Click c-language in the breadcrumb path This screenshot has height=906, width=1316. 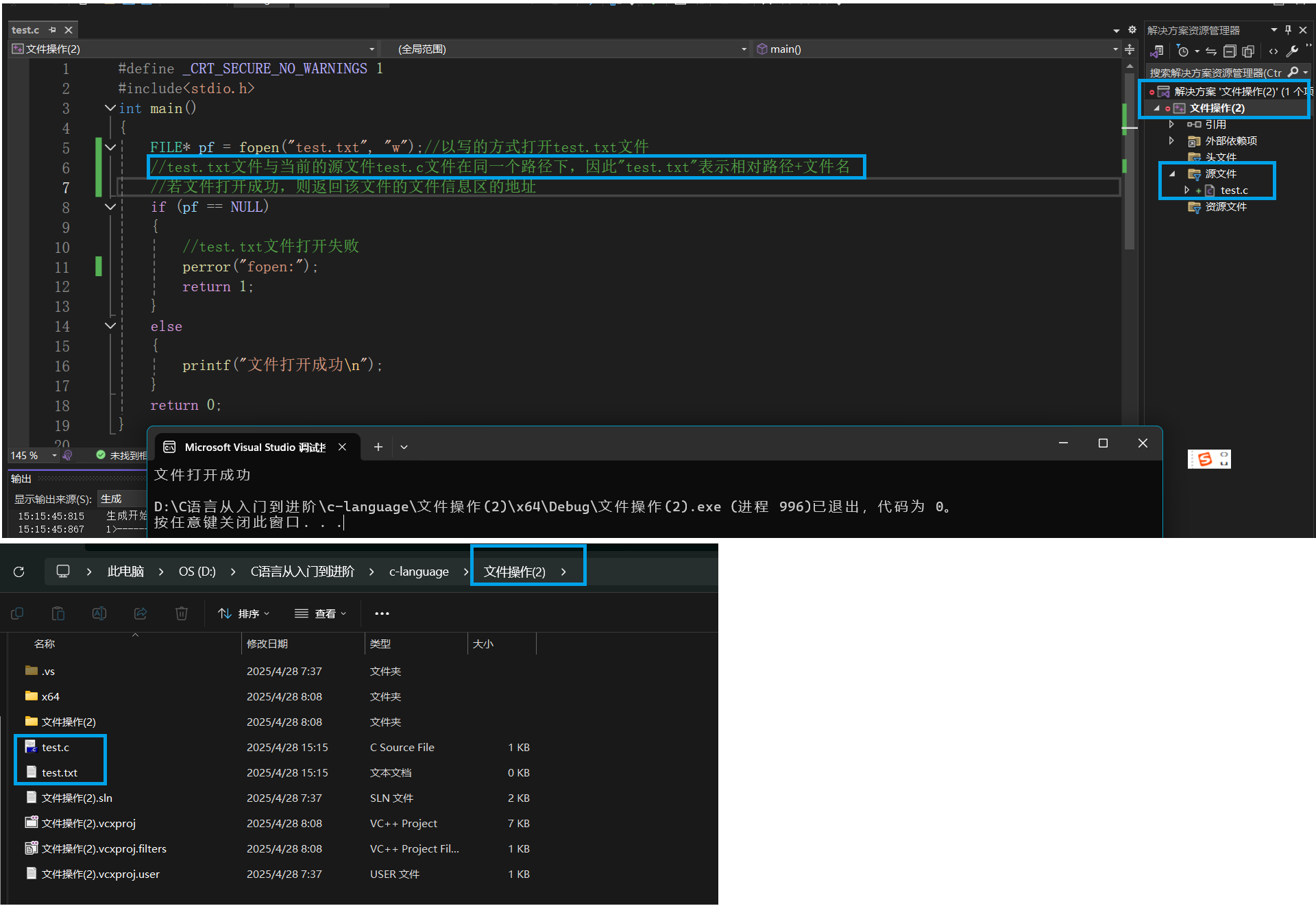tap(419, 572)
